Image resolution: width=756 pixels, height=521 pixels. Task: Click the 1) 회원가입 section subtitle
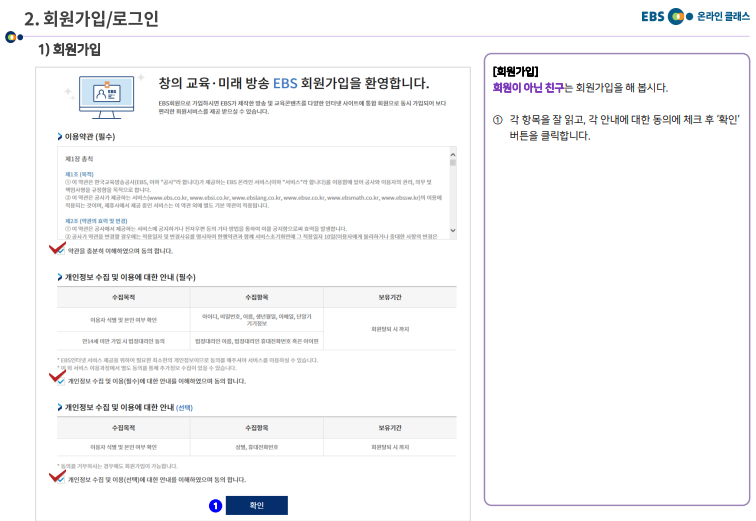coord(69,49)
